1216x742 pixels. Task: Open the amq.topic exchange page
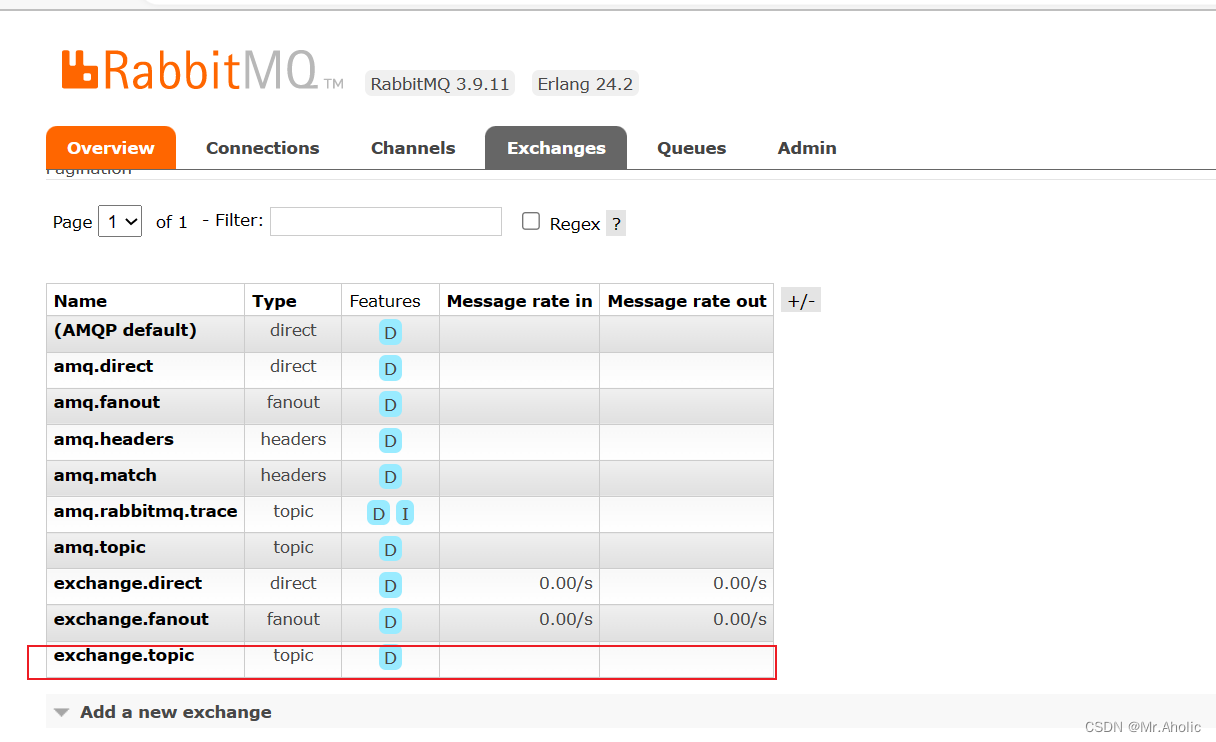click(x=100, y=547)
